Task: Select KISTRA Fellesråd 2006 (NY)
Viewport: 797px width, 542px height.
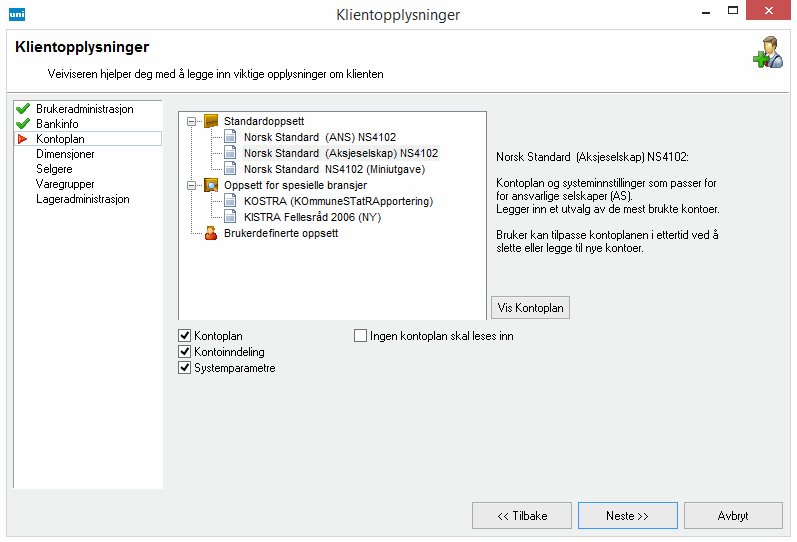Action: click(x=314, y=216)
